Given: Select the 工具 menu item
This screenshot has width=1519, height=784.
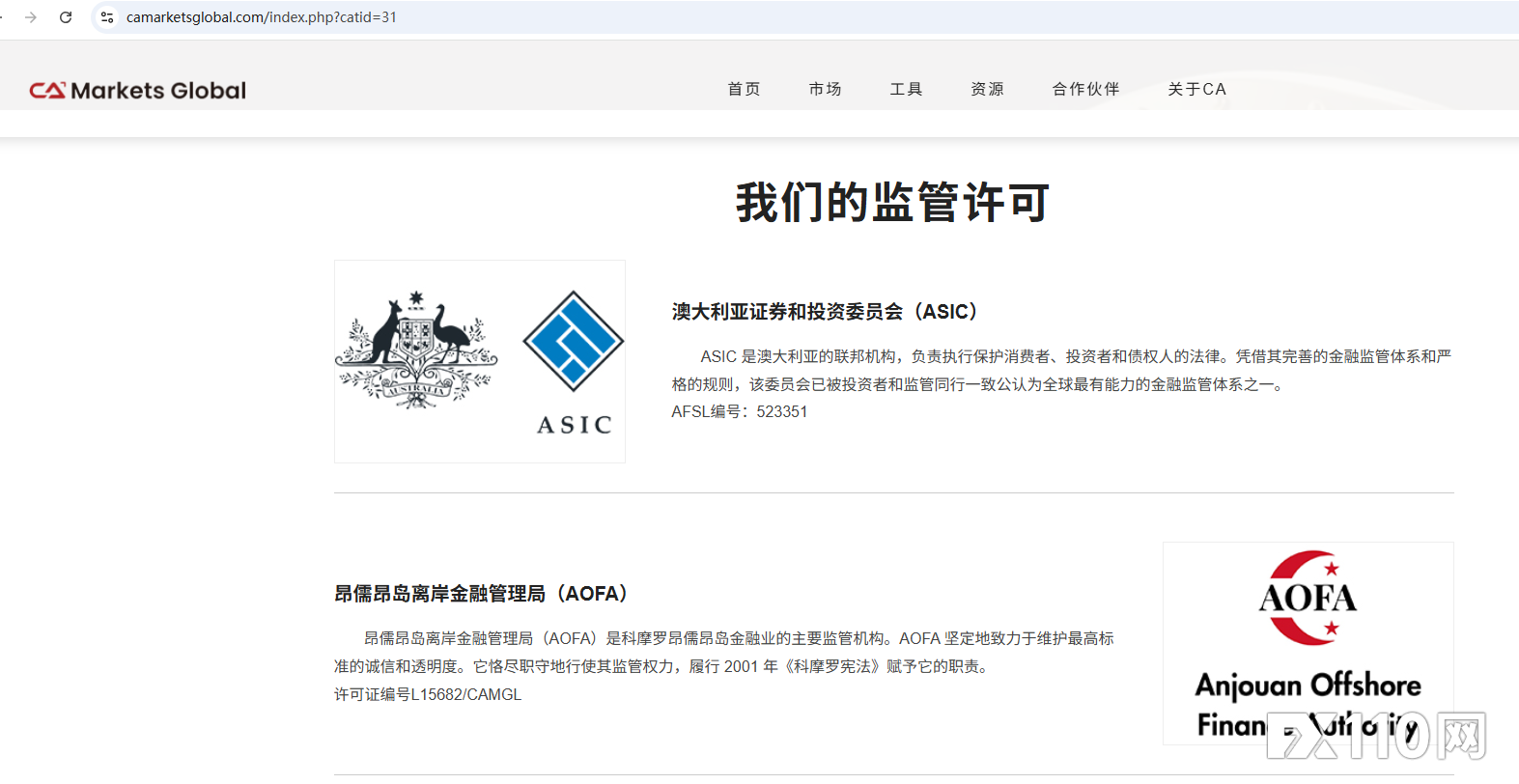Looking at the screenshot, I should point(906,89).
